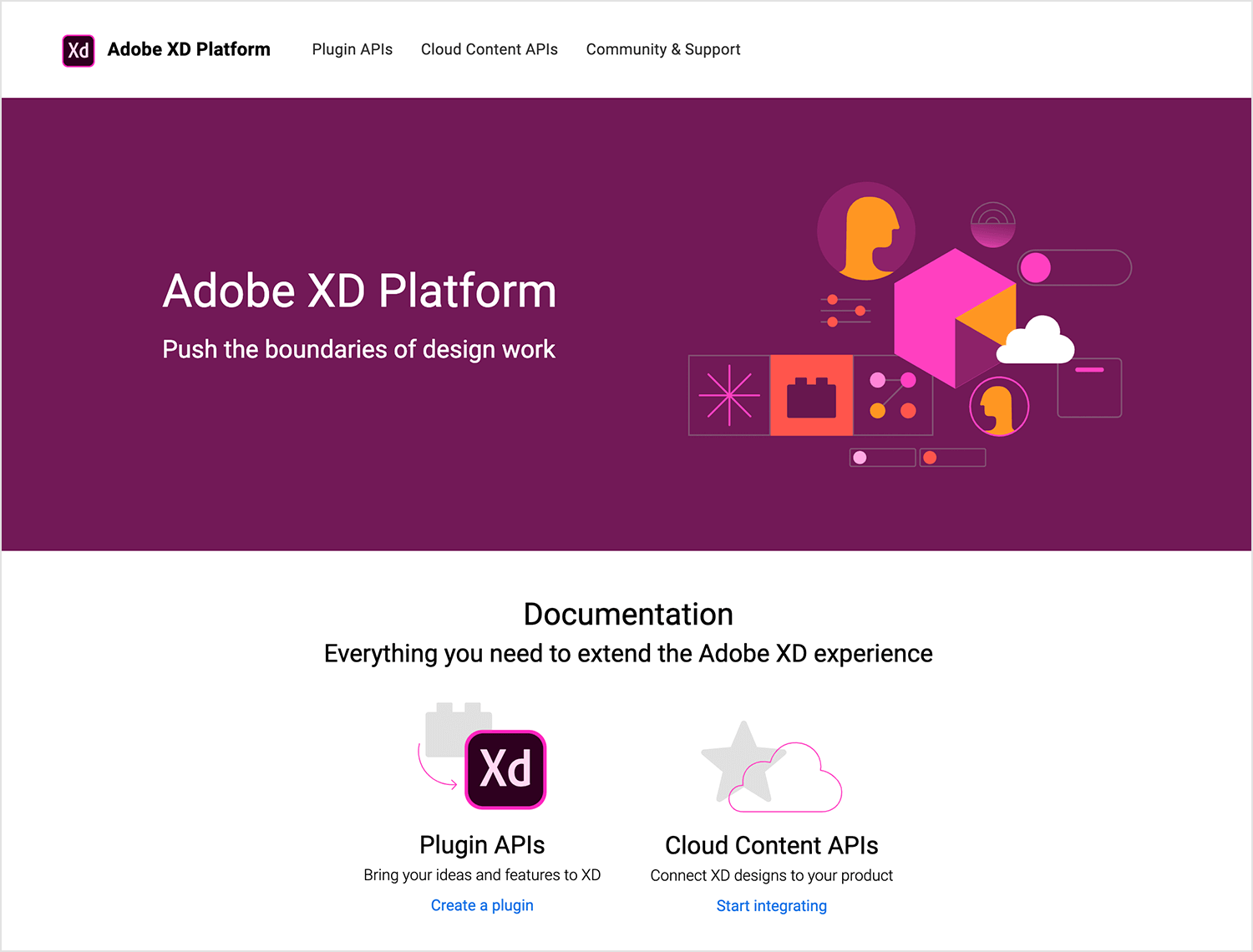The height and width of the screenshot is (952, 1253).
Task: Click the Adobe XD Platform header title
Action: pos(189,49)
